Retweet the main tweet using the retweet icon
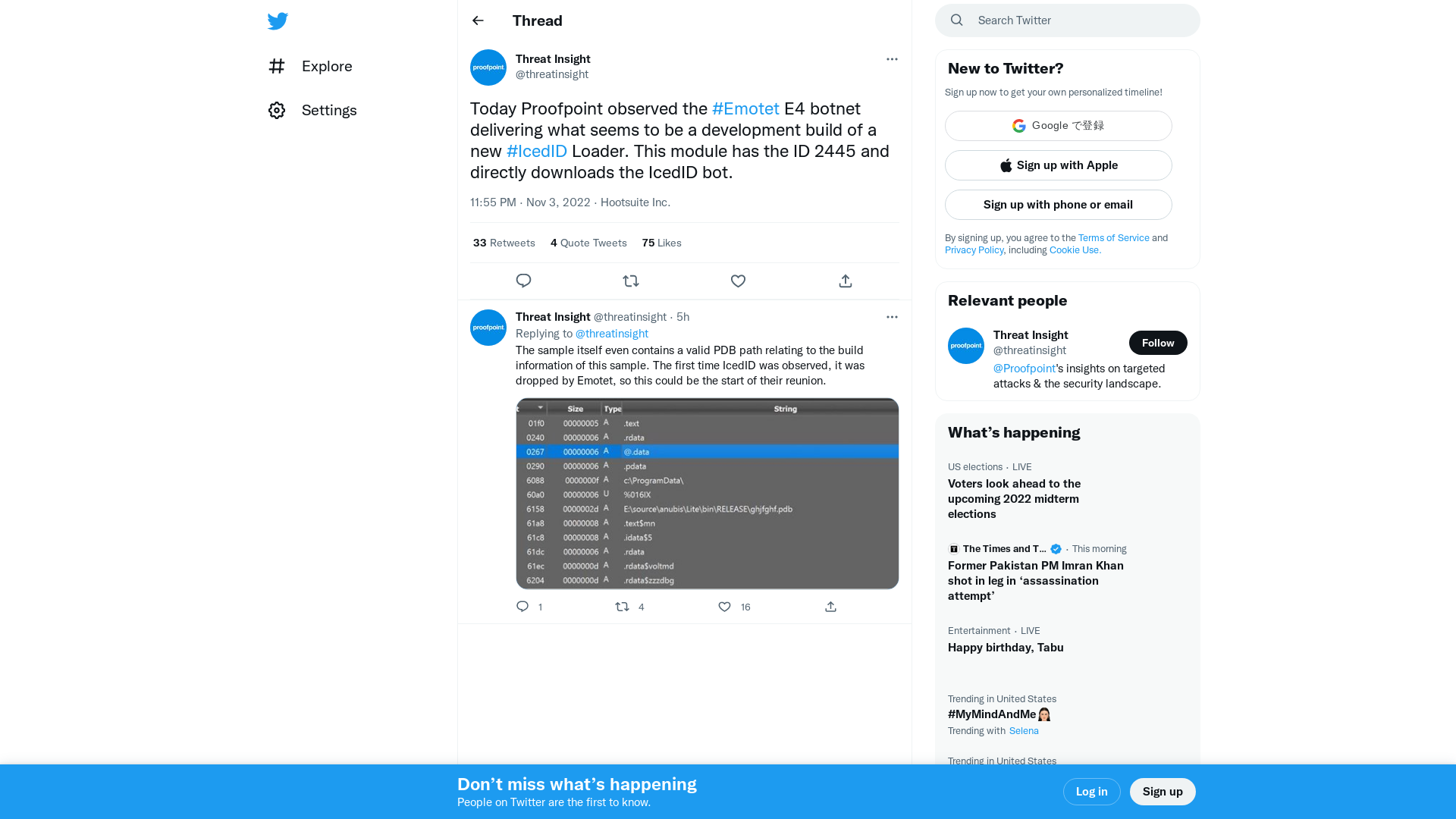Screen dimensions: 1456x819 click(x=631, y=281)
